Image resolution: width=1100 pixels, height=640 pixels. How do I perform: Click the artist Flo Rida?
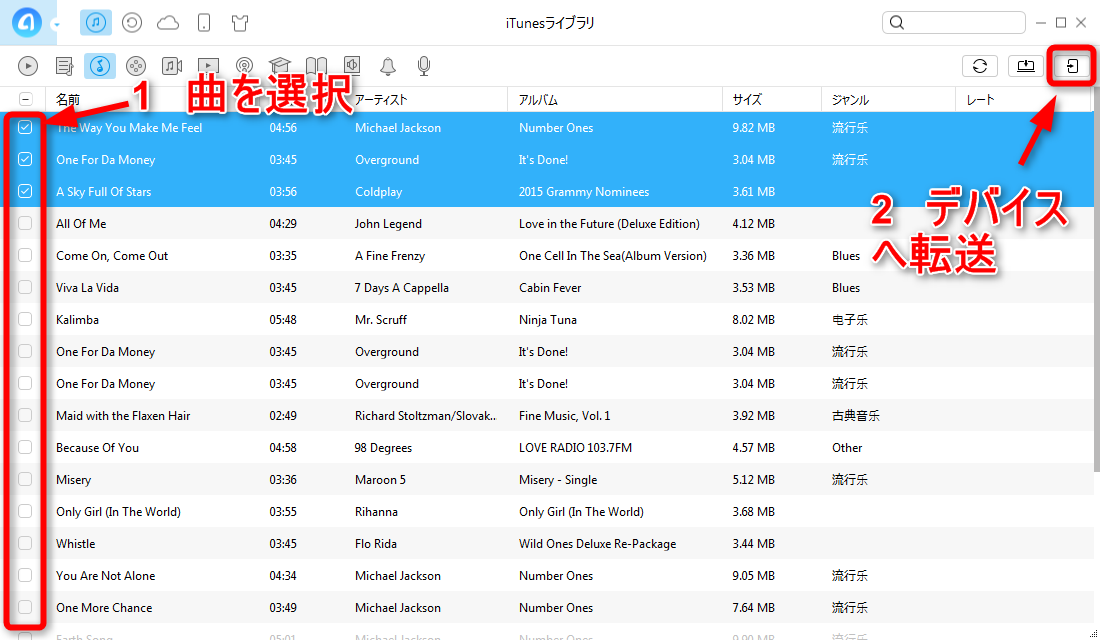click(376, 544)
